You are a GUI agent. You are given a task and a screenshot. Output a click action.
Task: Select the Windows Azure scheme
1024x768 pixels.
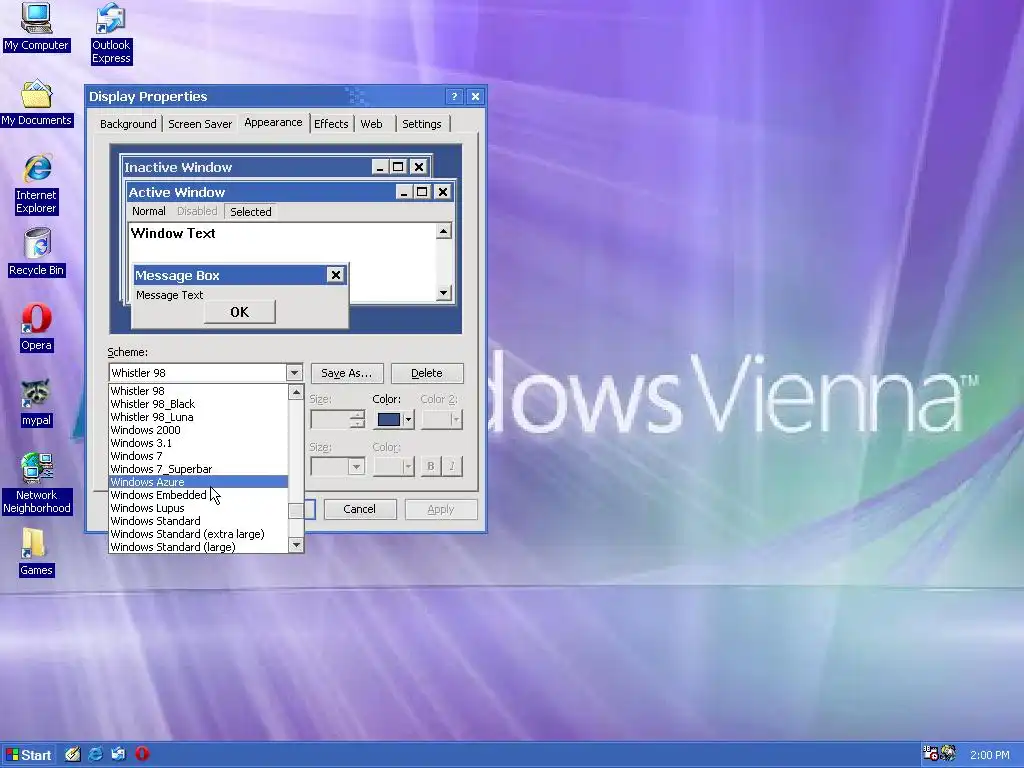click(198, 482)
